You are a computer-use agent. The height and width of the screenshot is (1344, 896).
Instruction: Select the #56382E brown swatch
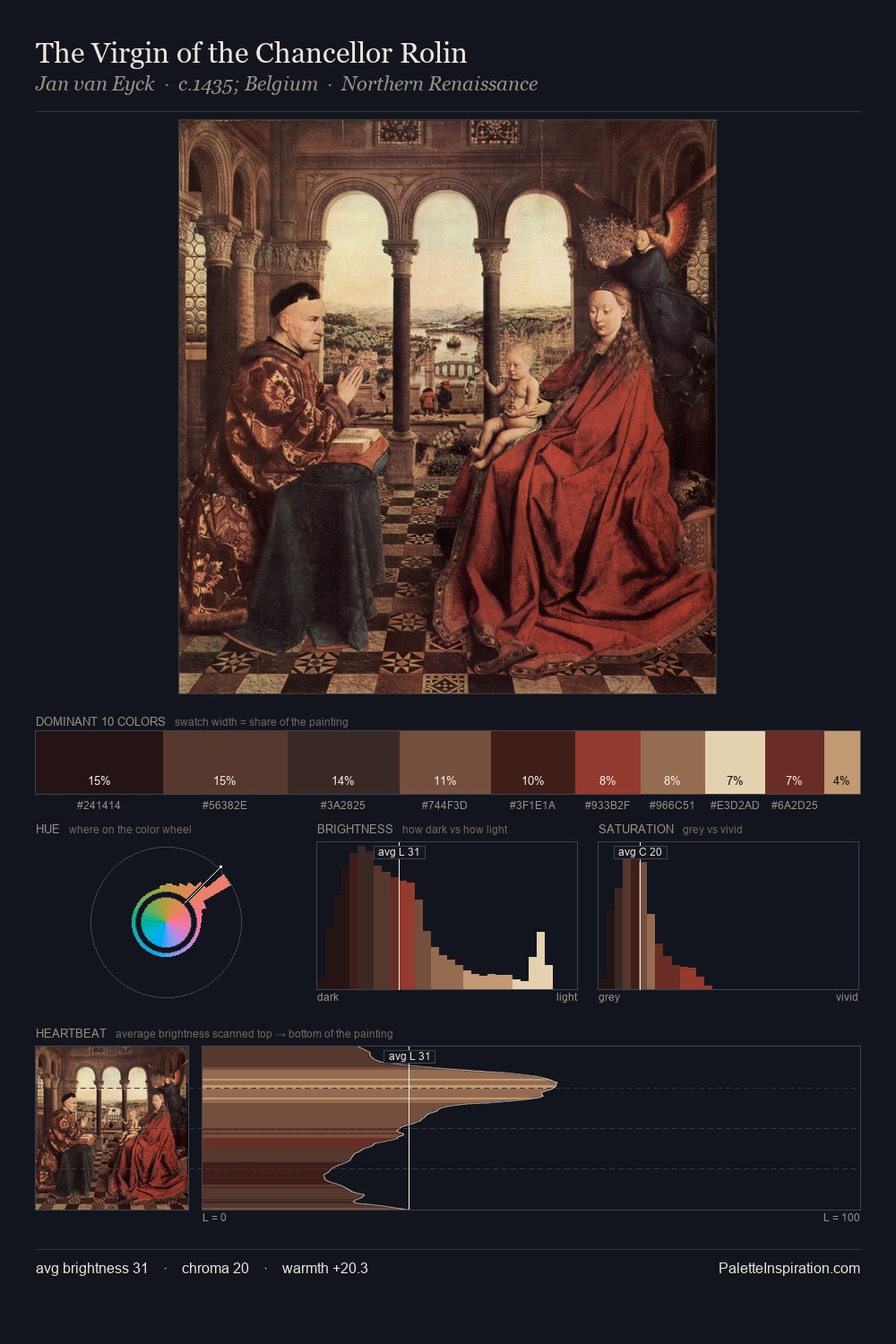[x=225, y=762]
